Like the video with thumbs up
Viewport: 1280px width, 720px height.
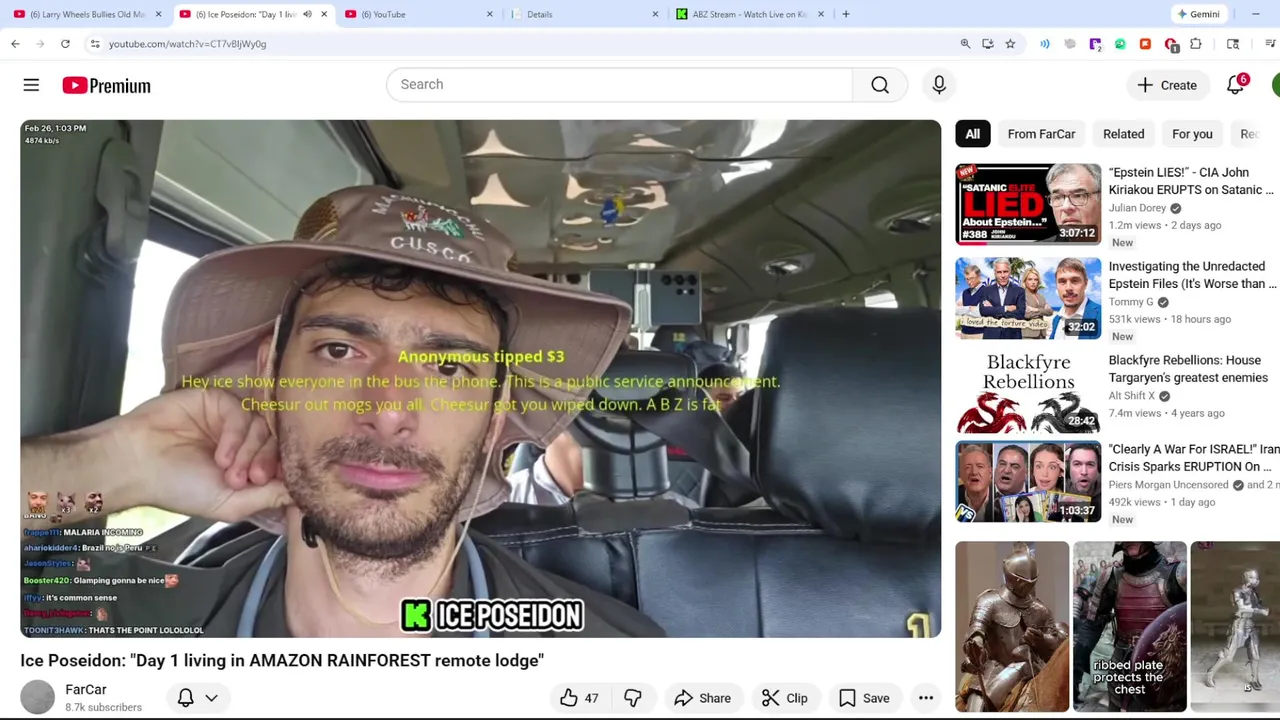(x=580, y=698)
